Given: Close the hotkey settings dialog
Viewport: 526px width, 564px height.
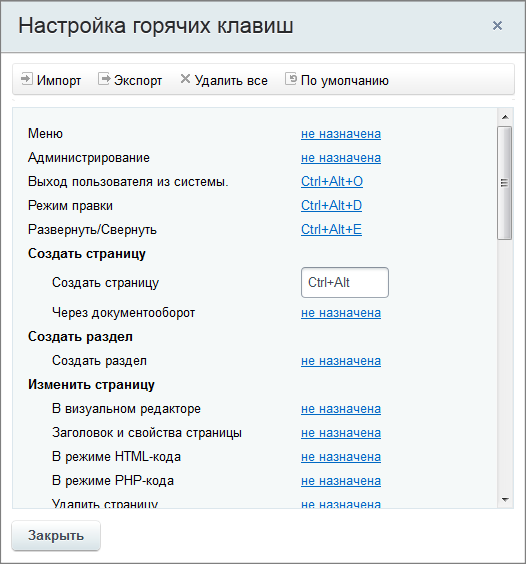Looking at the screenshot, I should (x=497, y=26).
